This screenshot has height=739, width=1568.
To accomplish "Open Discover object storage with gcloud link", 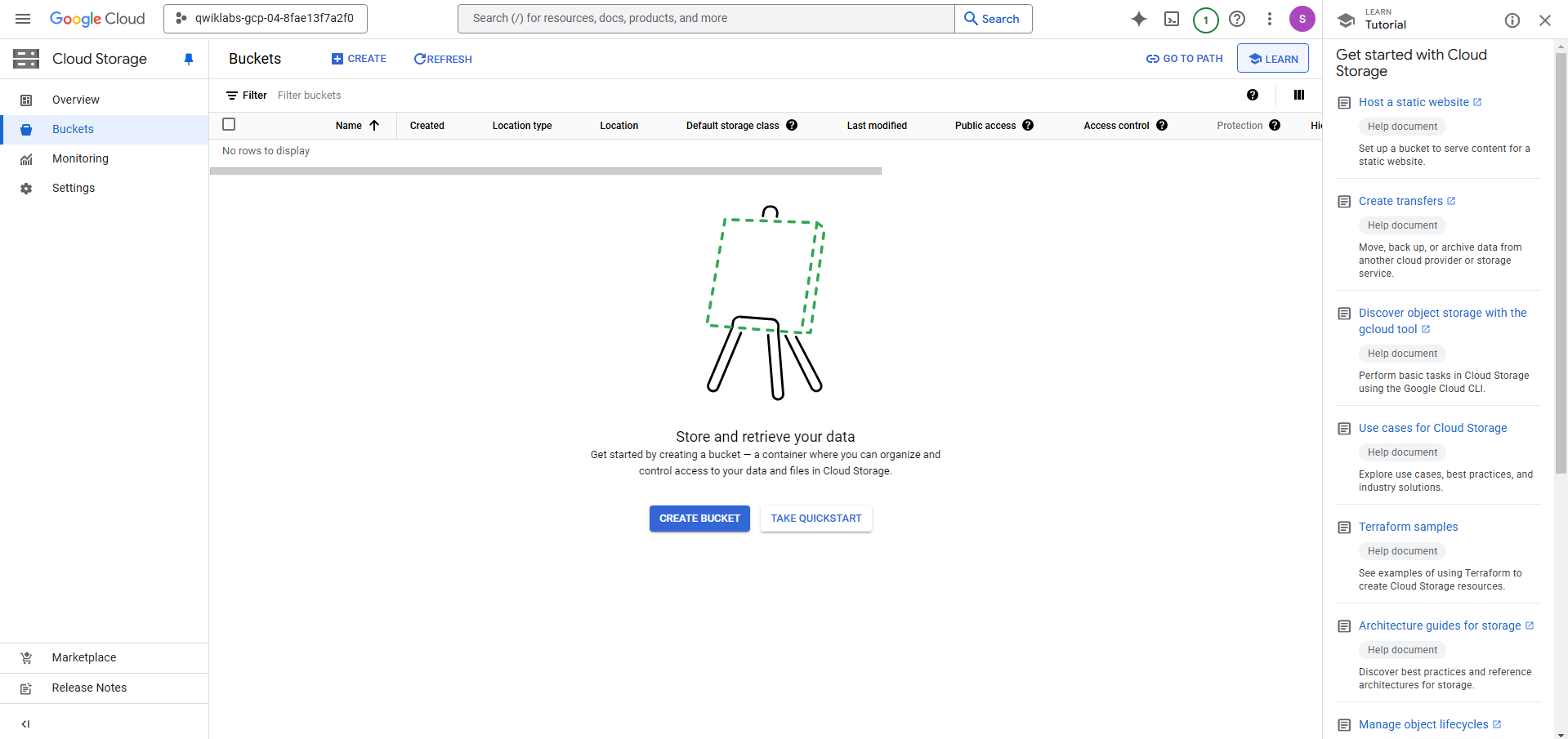I will click(1442, 321).
